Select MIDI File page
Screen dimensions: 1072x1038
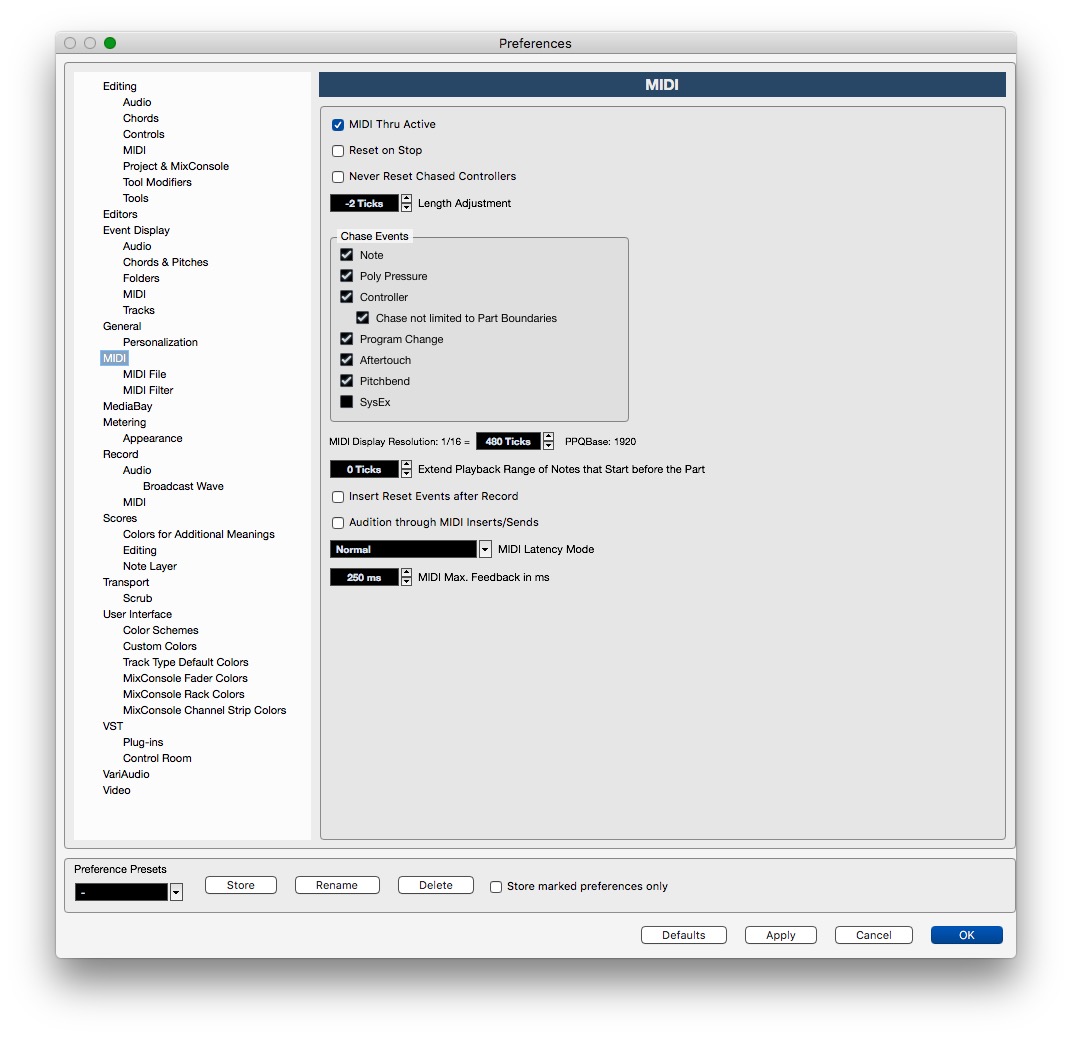pos(144,374)
